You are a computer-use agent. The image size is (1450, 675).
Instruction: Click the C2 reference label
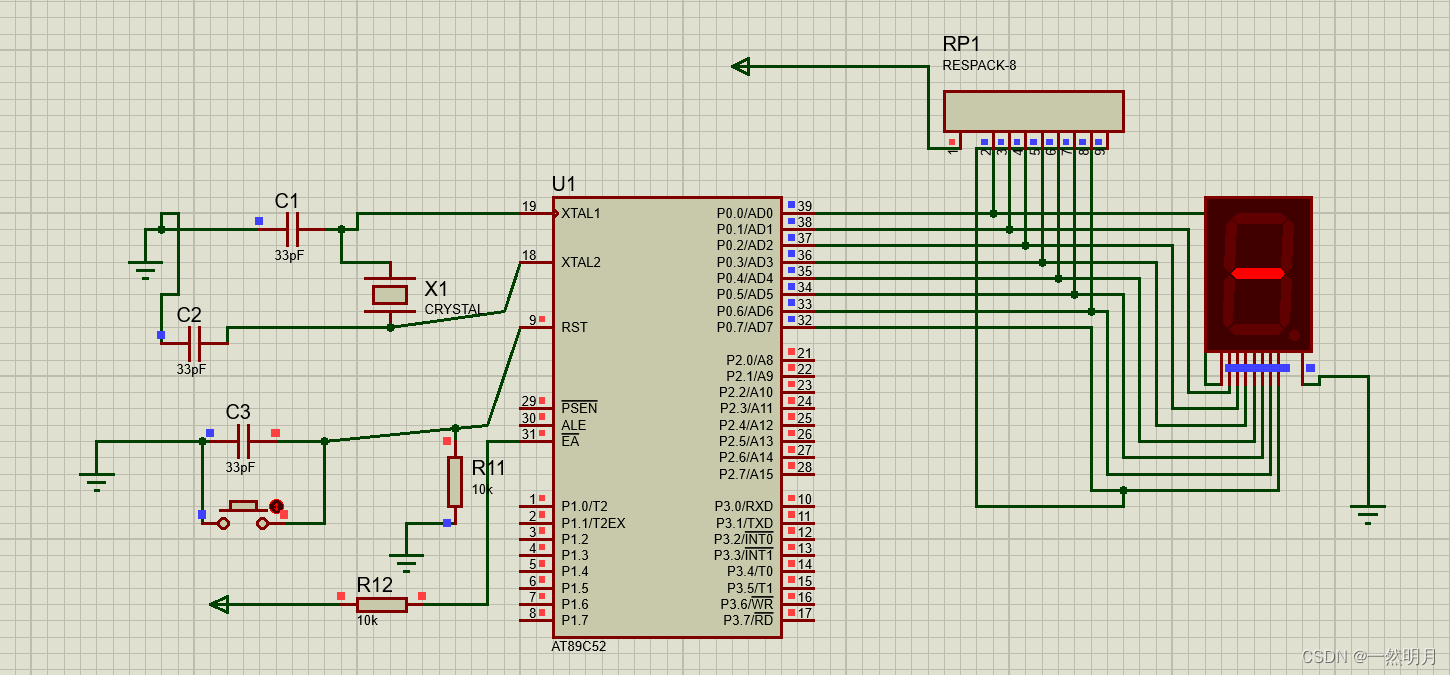(189, 315)
